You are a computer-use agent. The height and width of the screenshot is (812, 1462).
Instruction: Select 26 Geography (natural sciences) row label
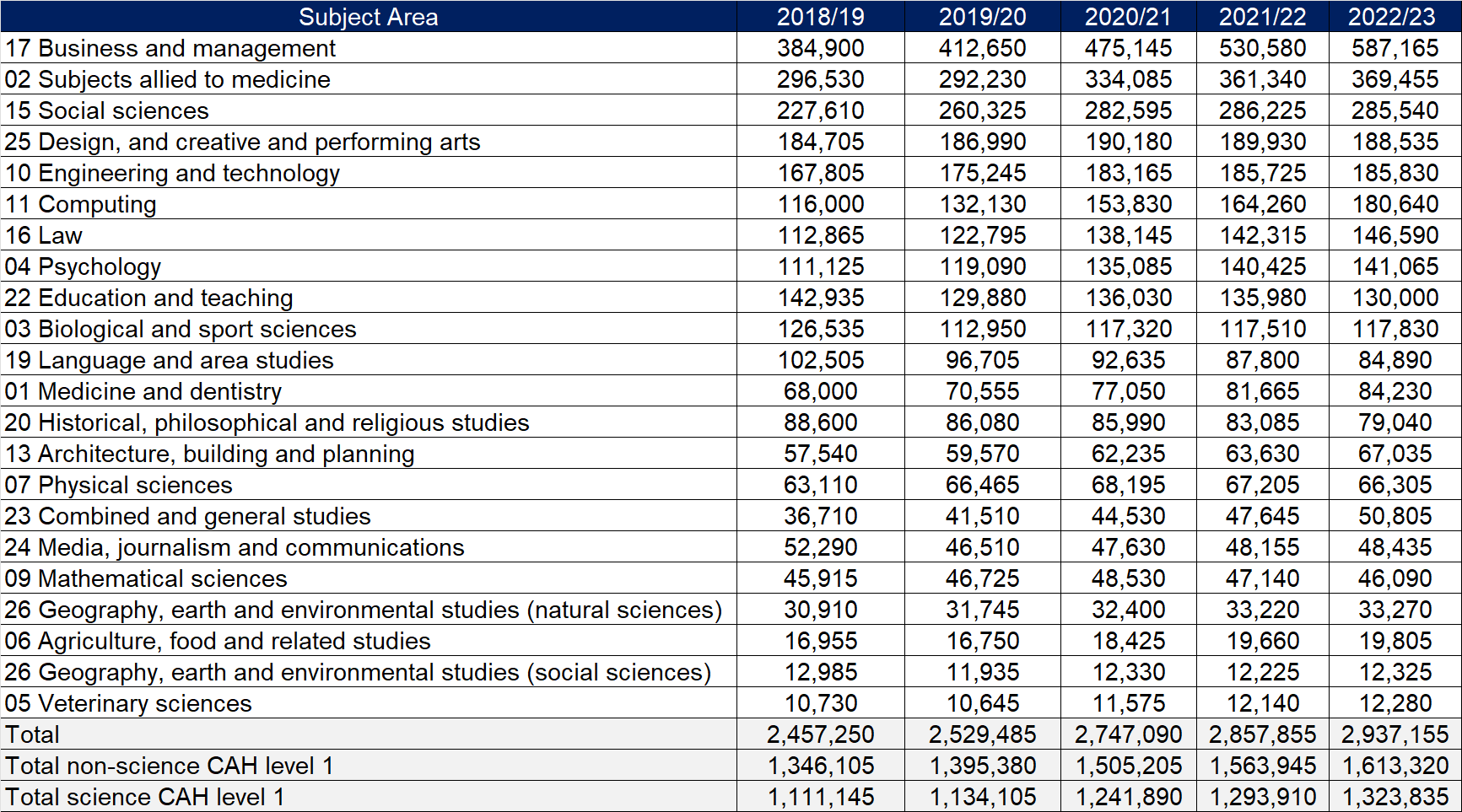[364, 610]
